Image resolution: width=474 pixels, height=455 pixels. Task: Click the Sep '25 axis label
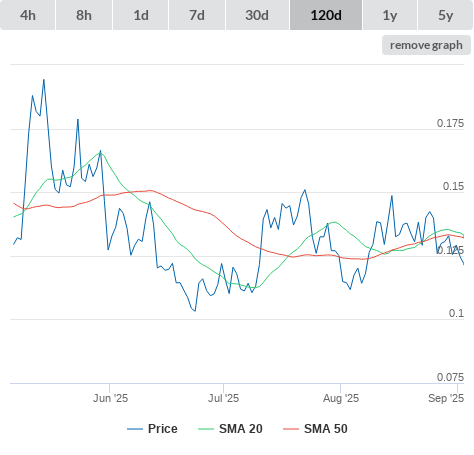[x=446, y=398]
